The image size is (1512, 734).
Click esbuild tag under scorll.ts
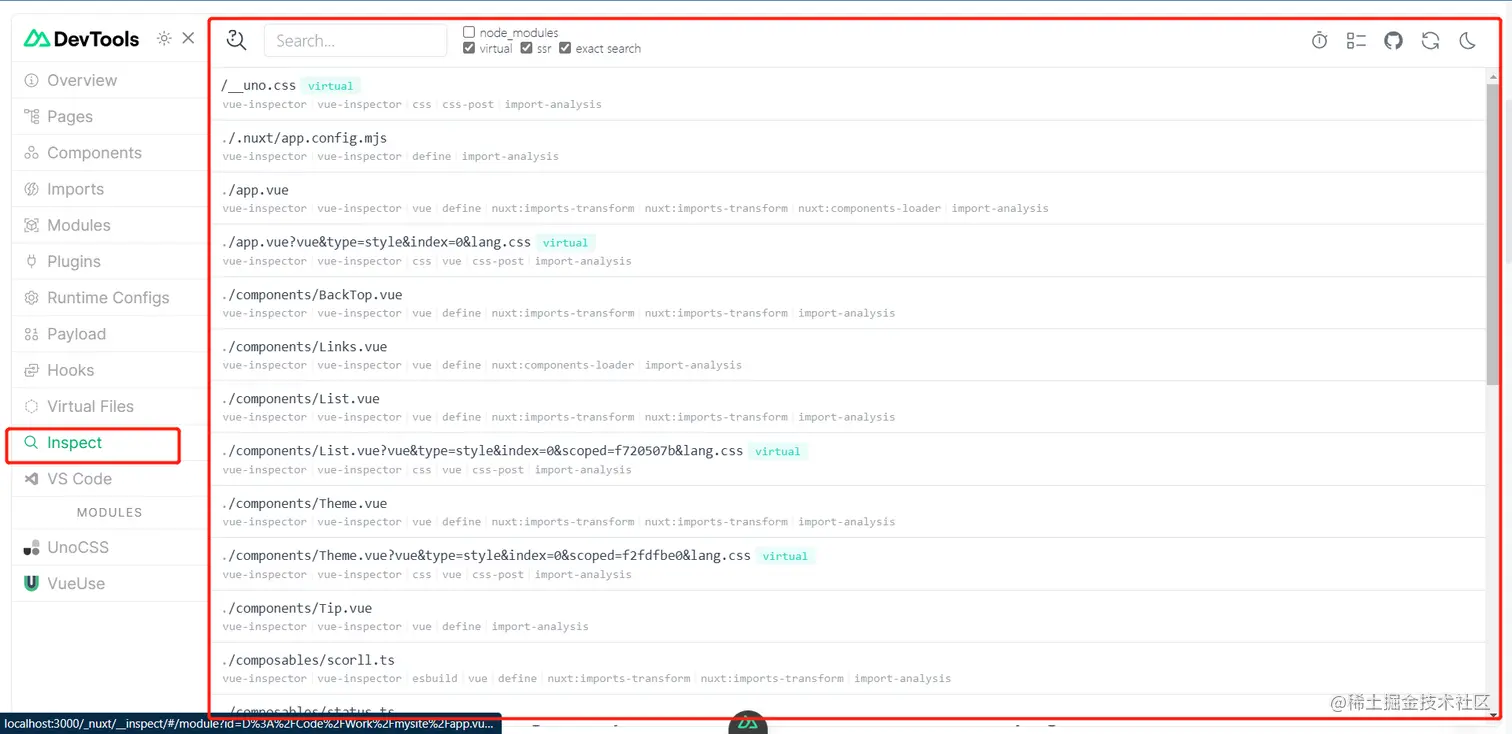[x=434, y=678]
